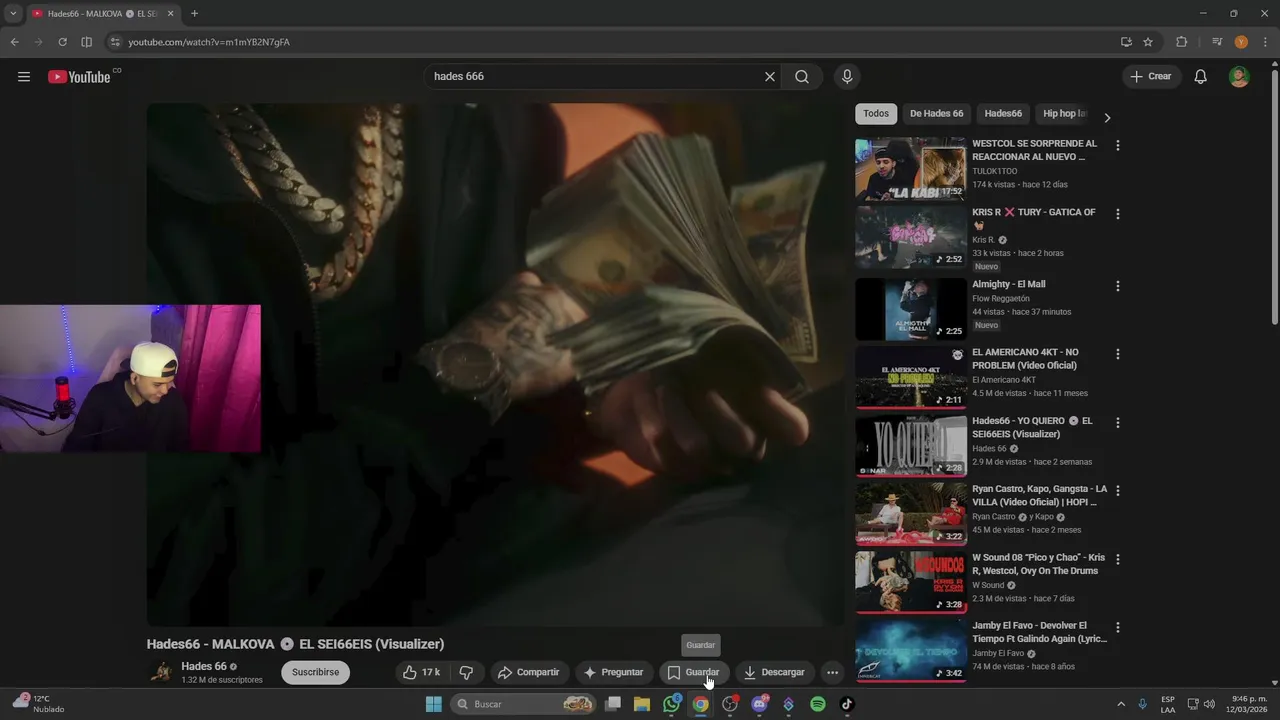Start voice search with the microphone
Screen dimensions: 1280x720
pos(847,77)
